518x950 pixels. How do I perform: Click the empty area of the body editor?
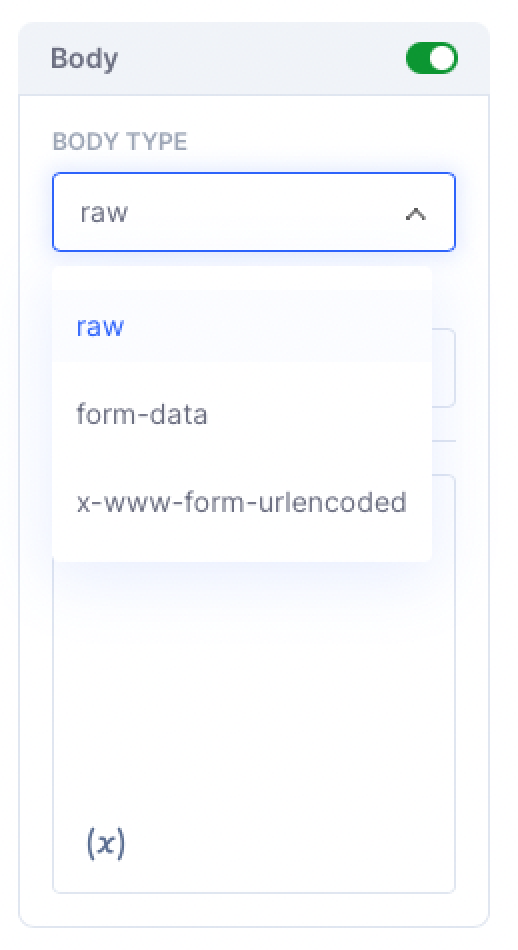(x=254, y=697)
